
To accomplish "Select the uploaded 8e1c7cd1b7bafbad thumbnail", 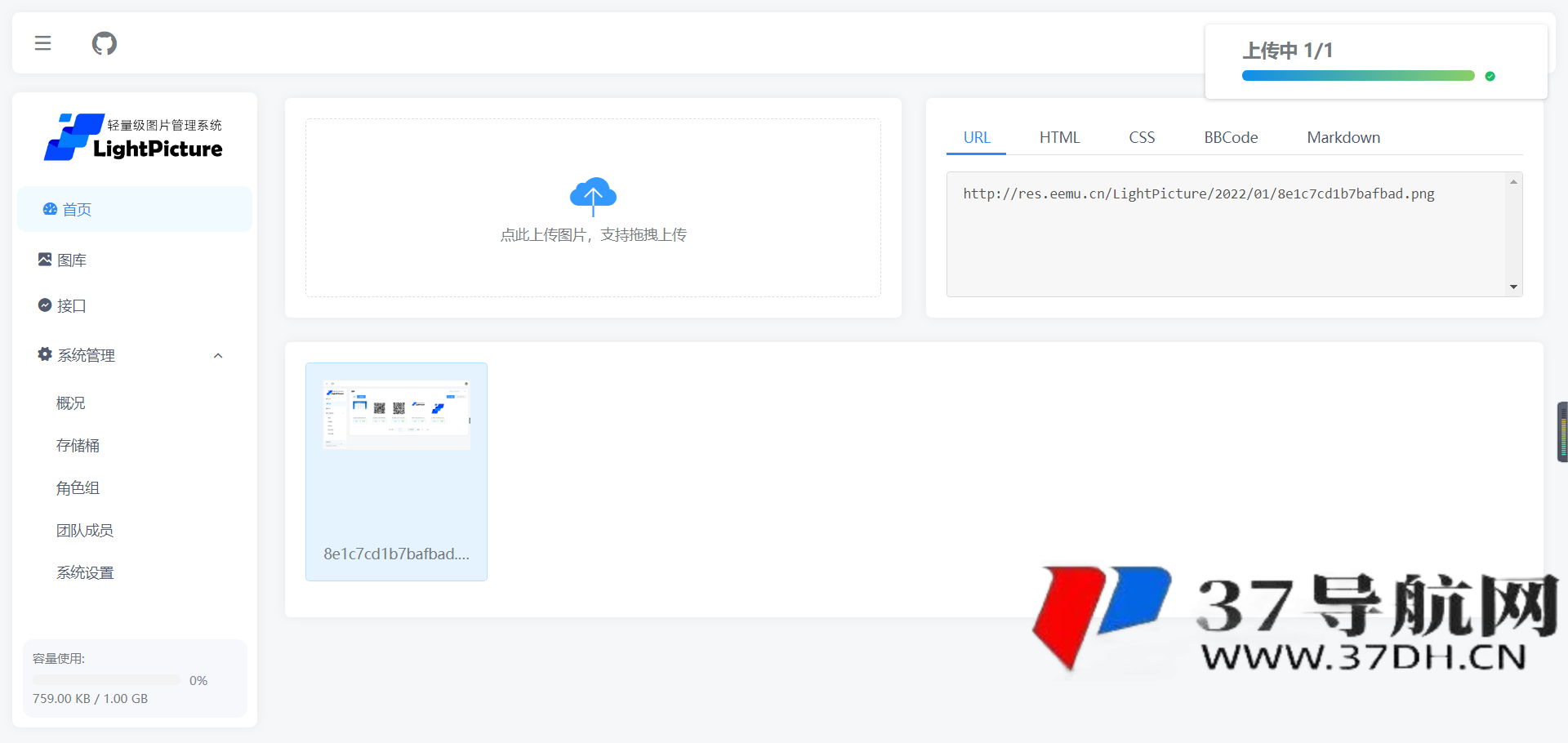I will [x=396, y=471].
